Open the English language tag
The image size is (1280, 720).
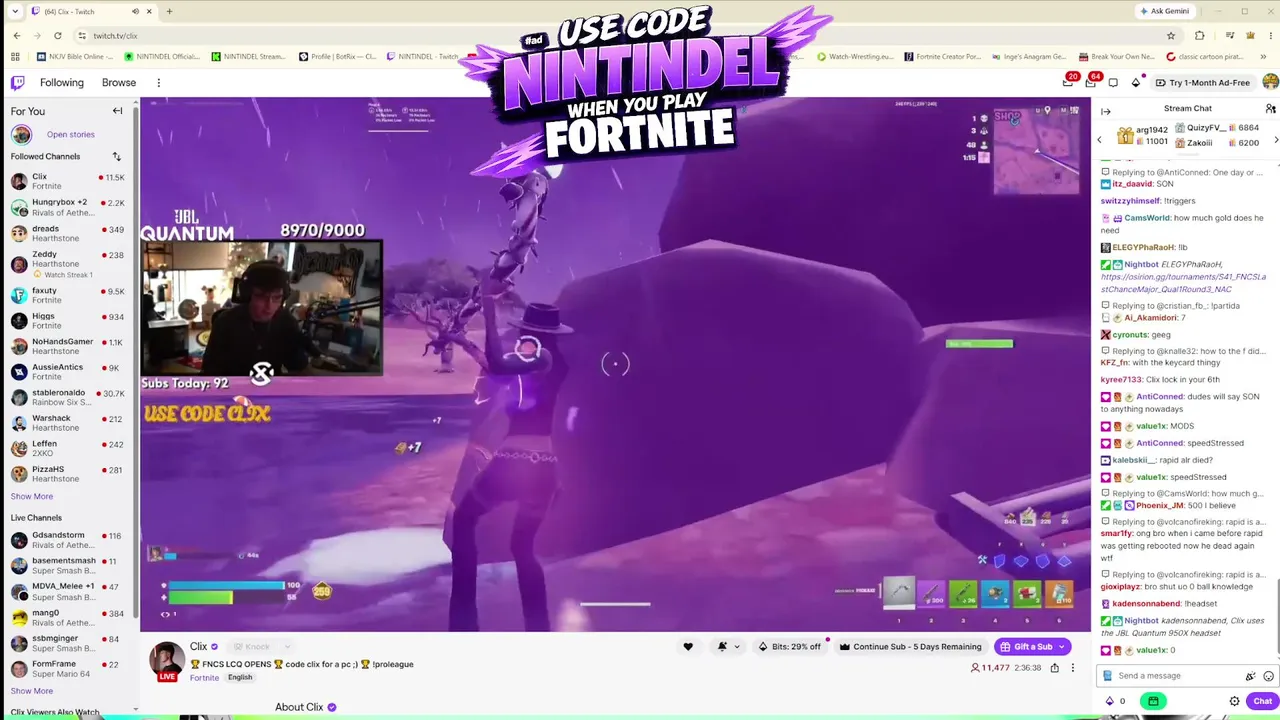[x=240, y=678]
